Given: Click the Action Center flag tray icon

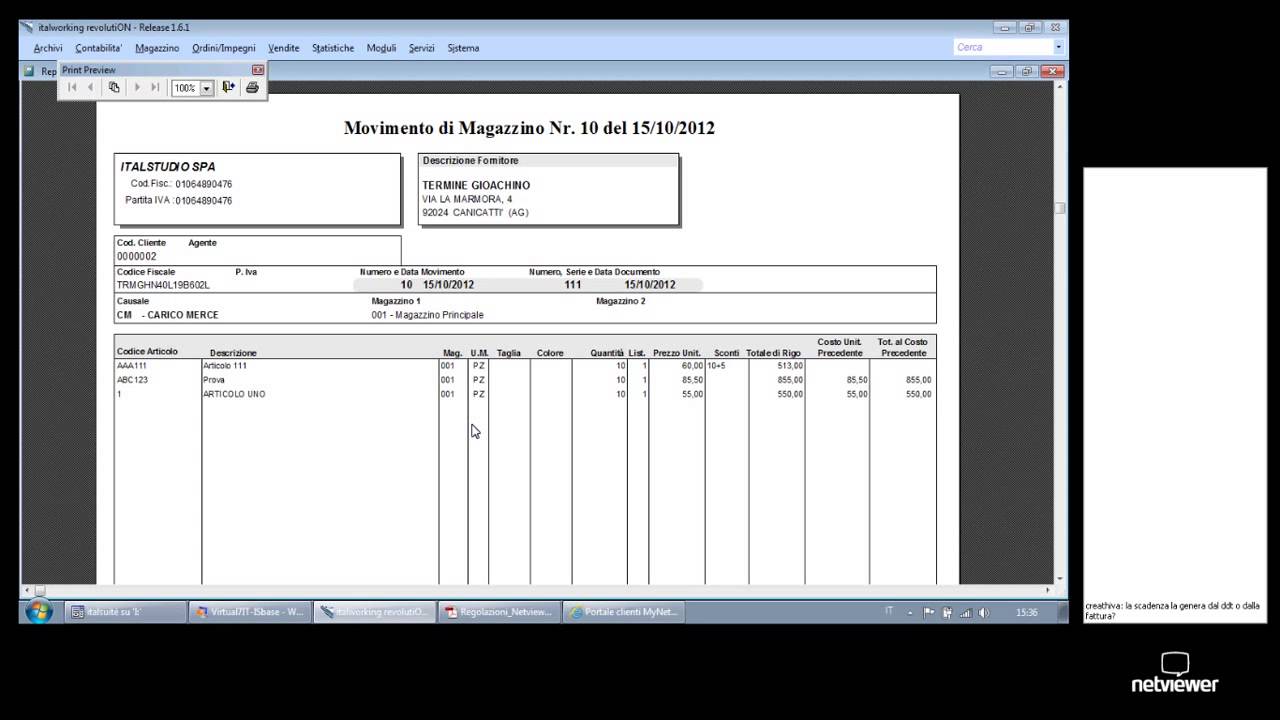Looking at the screenshot, I should click(929, 612).
